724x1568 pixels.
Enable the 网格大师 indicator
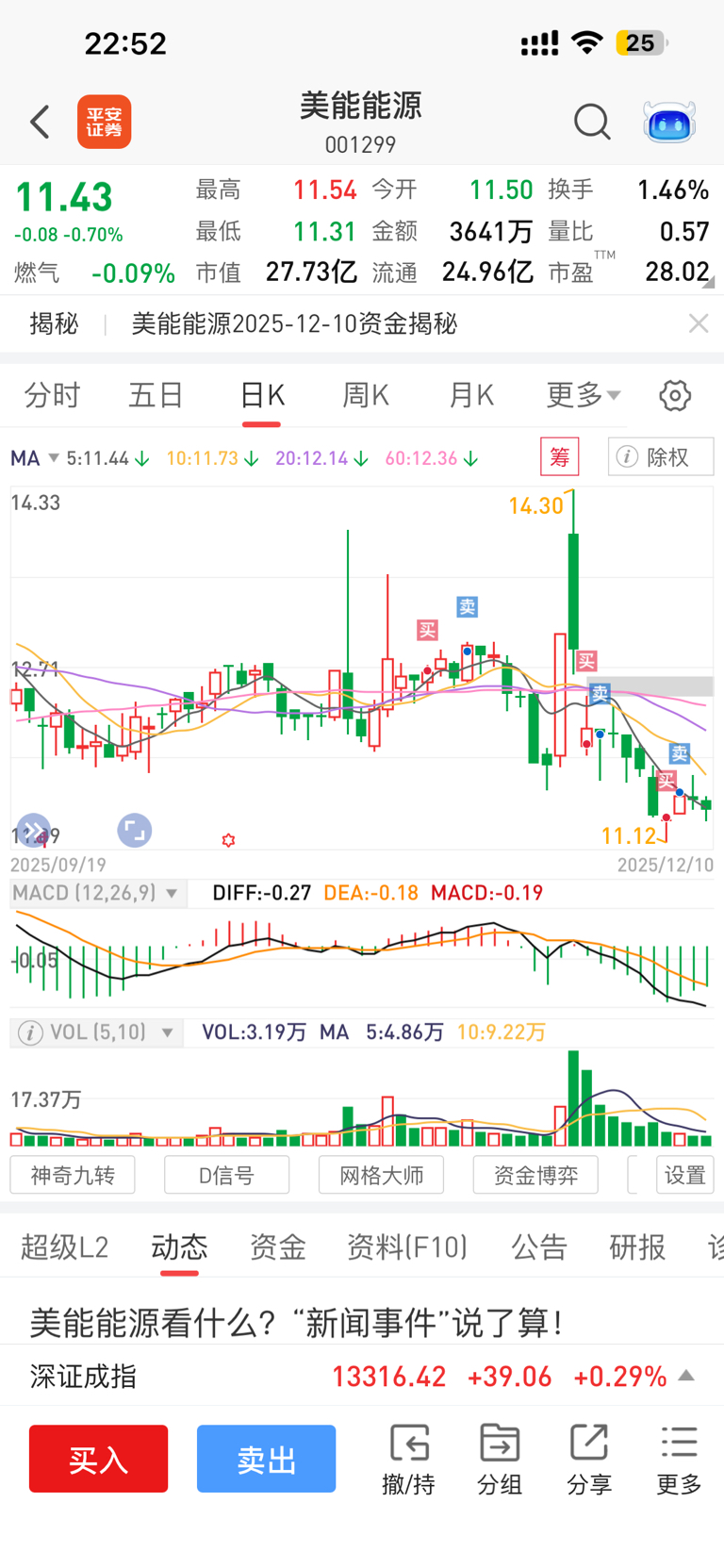click(381, 1175)
